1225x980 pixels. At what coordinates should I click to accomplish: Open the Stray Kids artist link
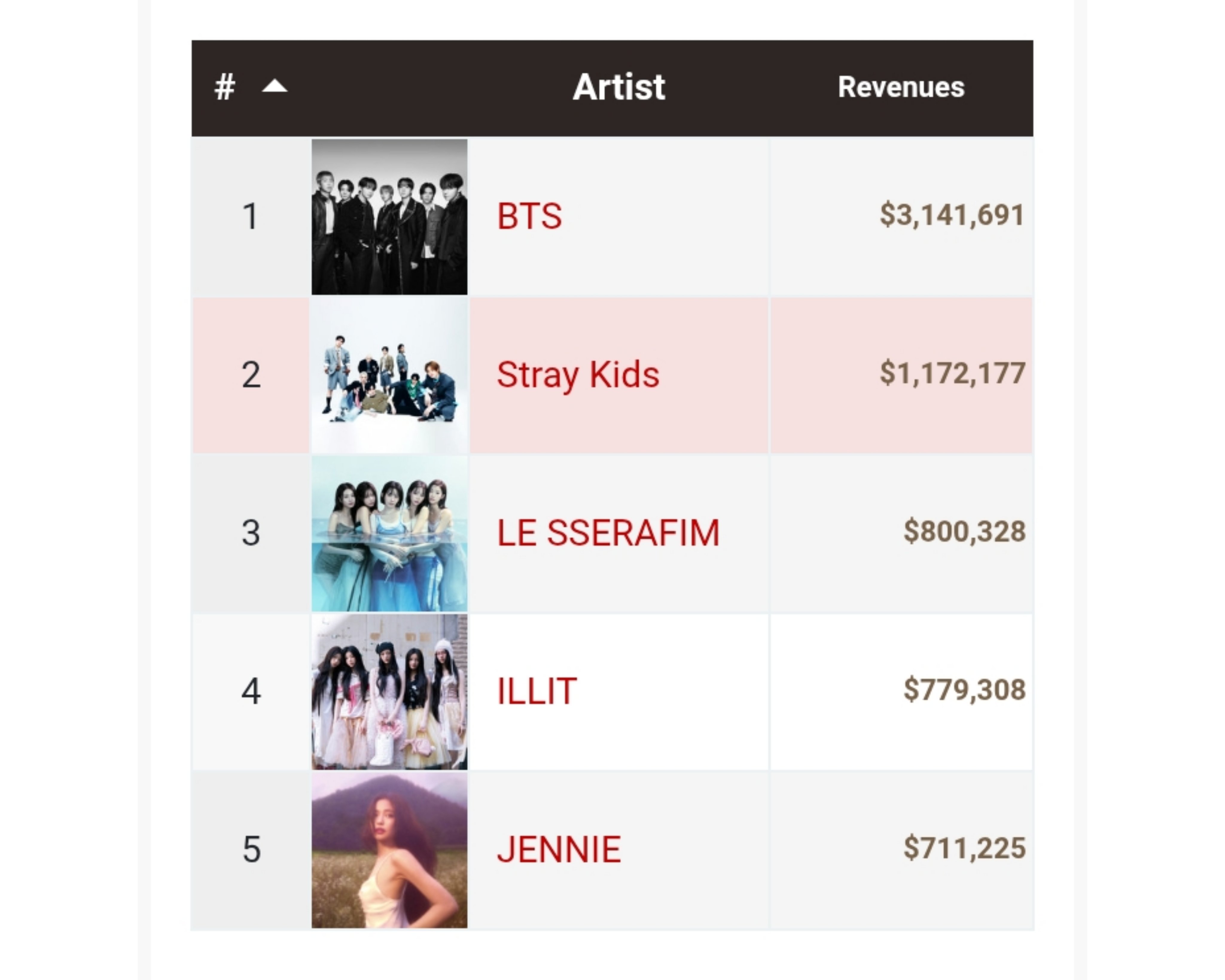coord(578,375)
